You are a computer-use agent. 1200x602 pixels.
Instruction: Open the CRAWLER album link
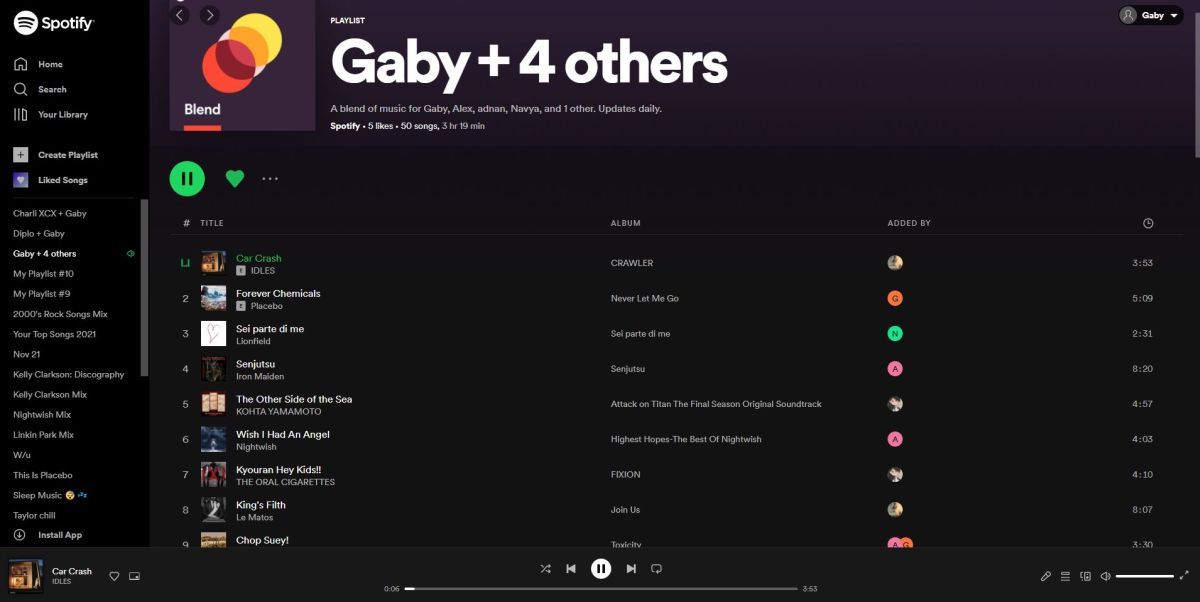click(632, 263)
